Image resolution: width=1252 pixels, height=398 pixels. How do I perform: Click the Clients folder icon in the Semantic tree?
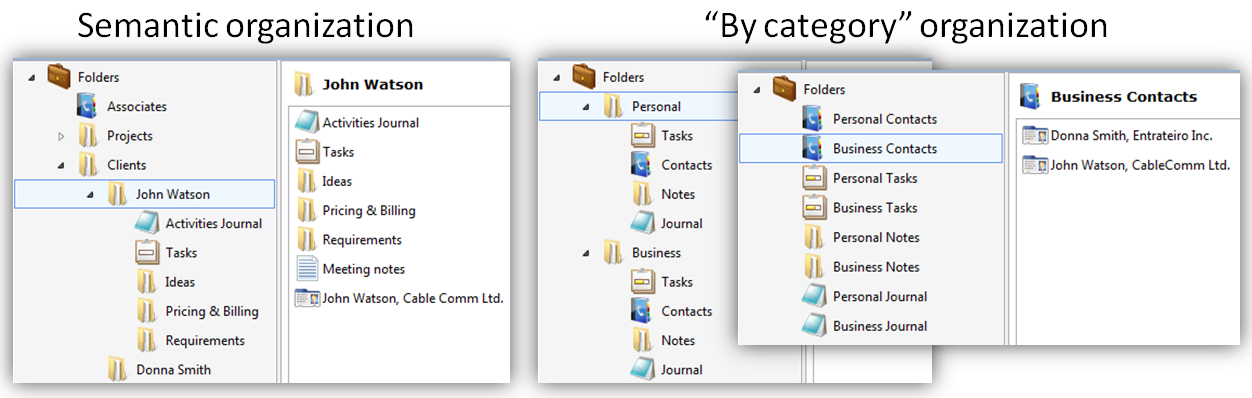point(88,165)
